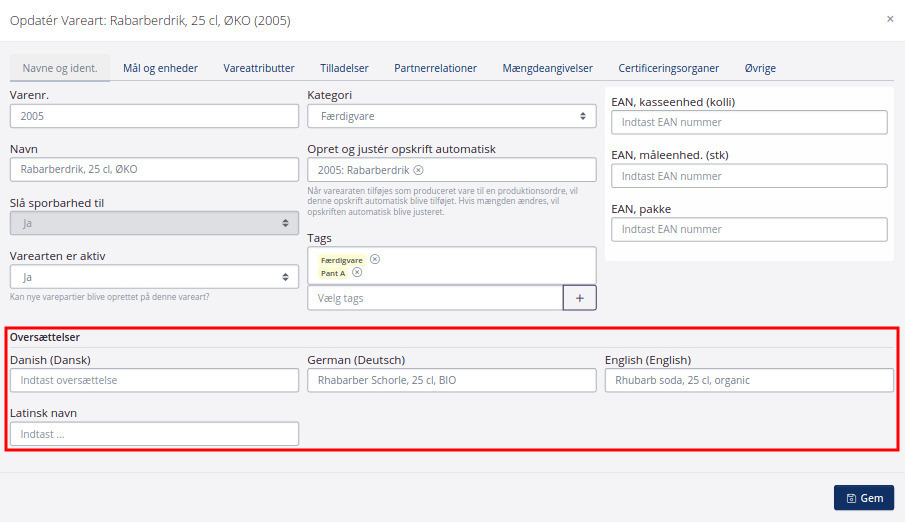Expand the Varearten er aktiv dropdown
The width and height of the screenshot is (905, 522).
pyautogui.click(x=154, y=277)
